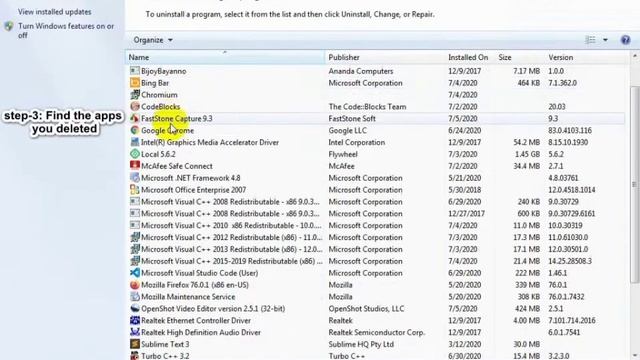Click the vertical scrollbar thumb

click(x=634, y=184)
